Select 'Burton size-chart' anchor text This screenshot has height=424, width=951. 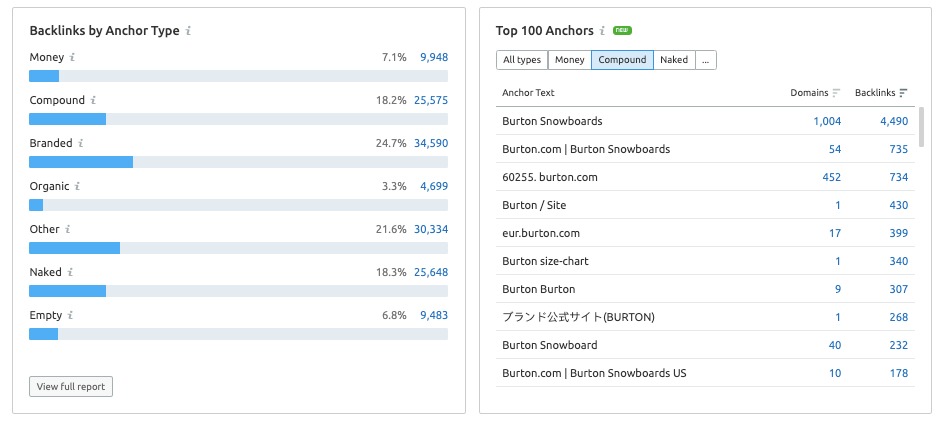(545, 261)
